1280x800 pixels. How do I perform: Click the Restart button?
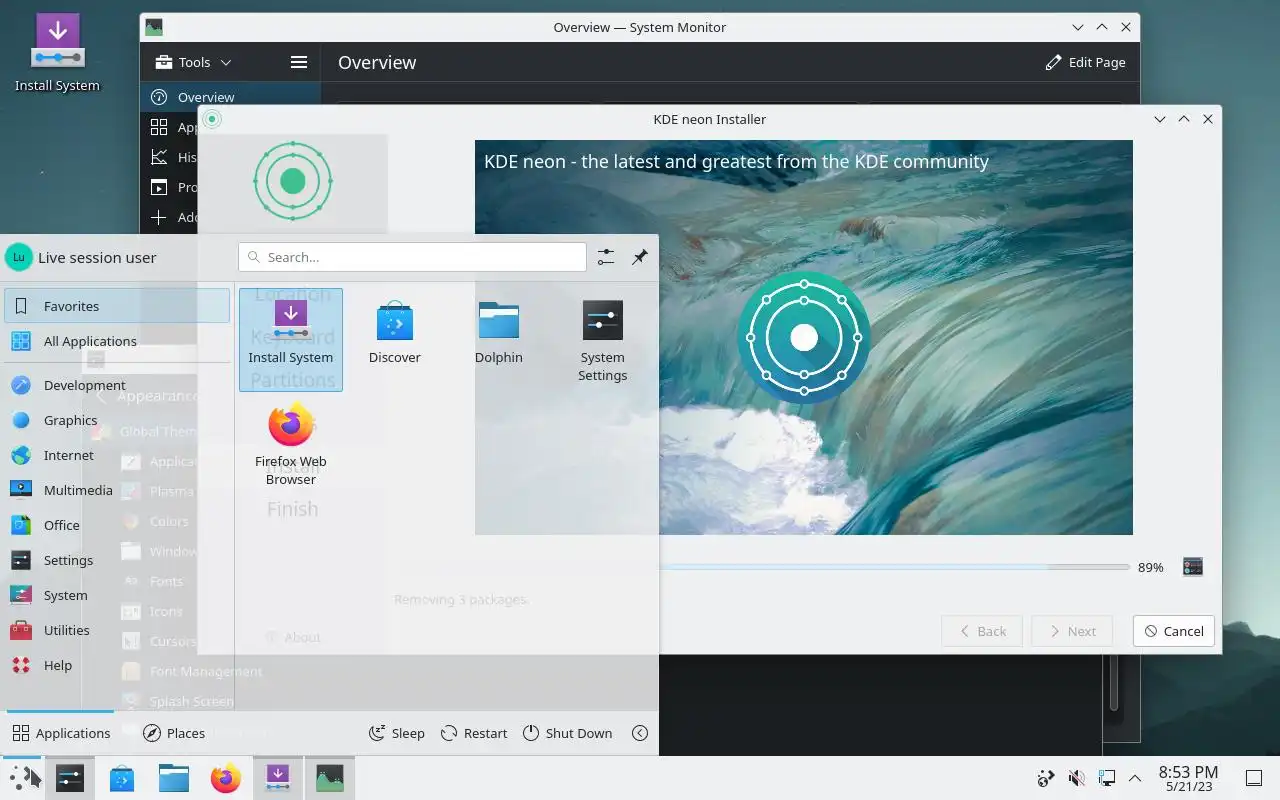tap(474, 733)
